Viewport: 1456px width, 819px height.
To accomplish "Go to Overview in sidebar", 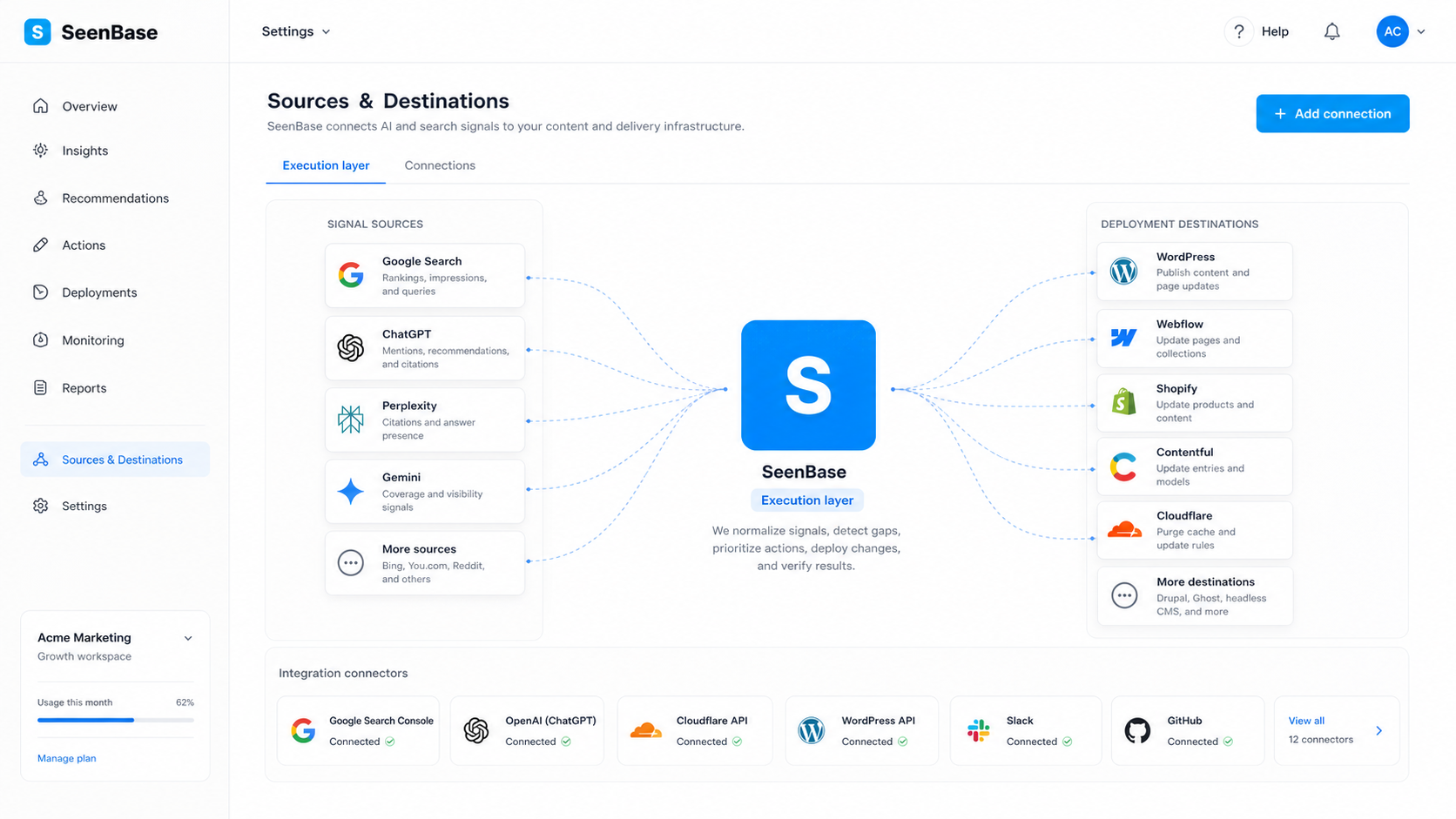I will click(x=90, y=106).
